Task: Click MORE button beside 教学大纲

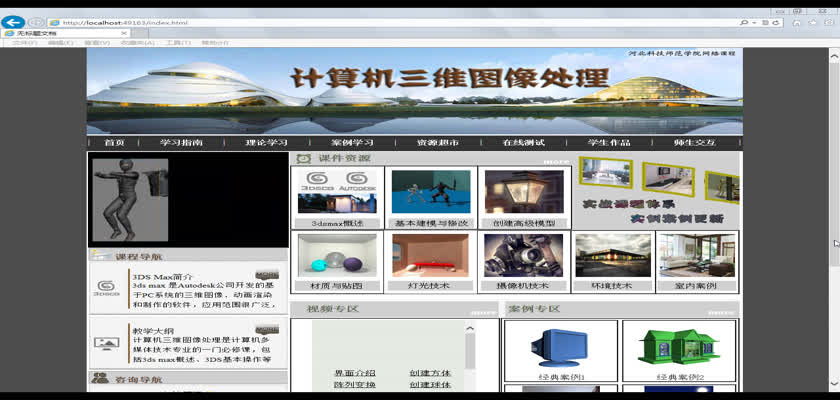Action: pos(267,329)
